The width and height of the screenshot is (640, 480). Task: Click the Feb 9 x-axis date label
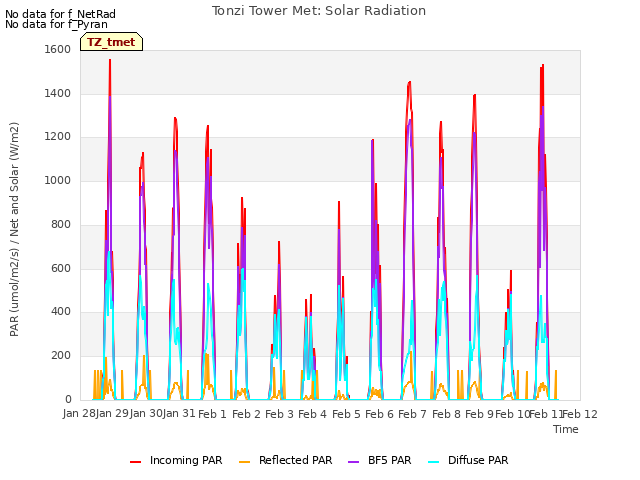(479, 414)
